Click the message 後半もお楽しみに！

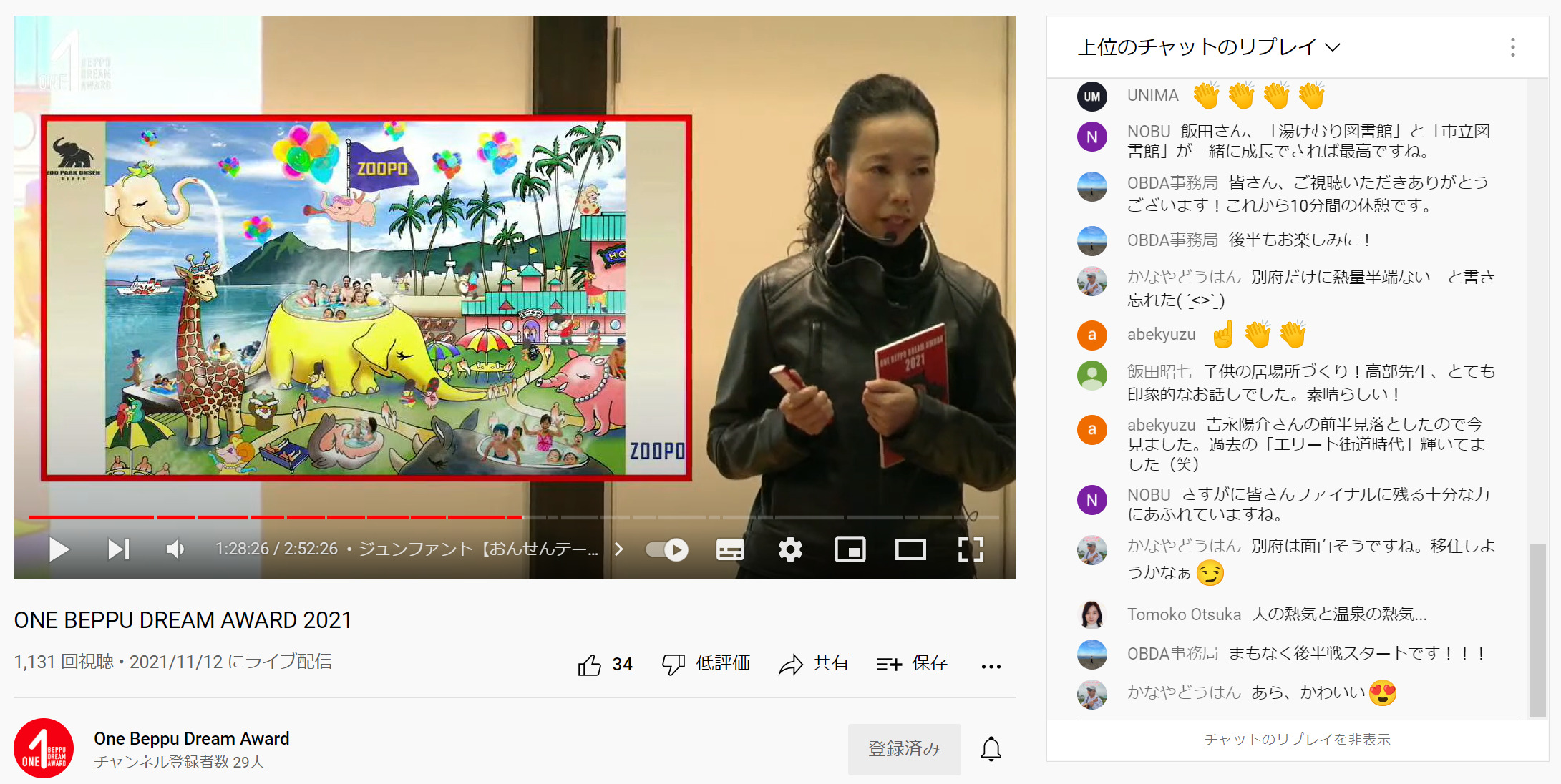click(1300, 240)
